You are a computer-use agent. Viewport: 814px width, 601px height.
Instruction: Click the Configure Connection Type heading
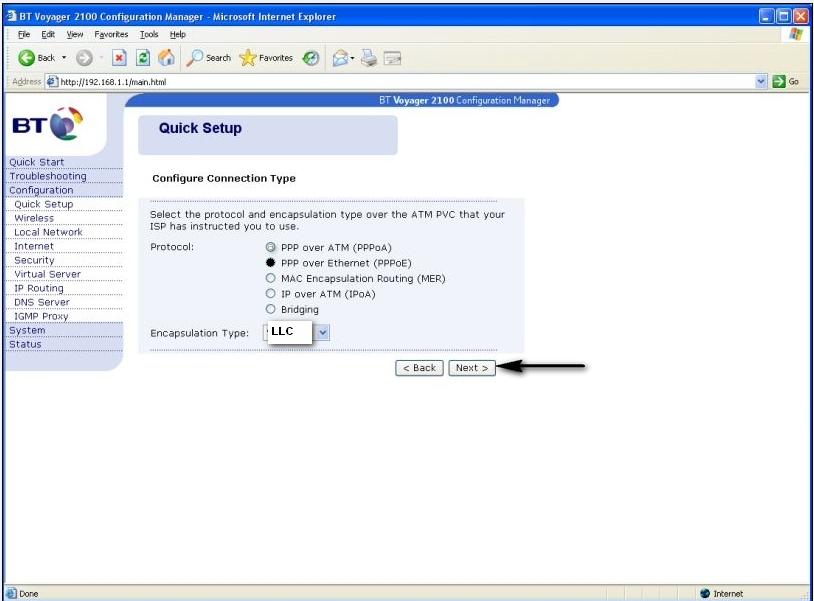coord(224,178)
